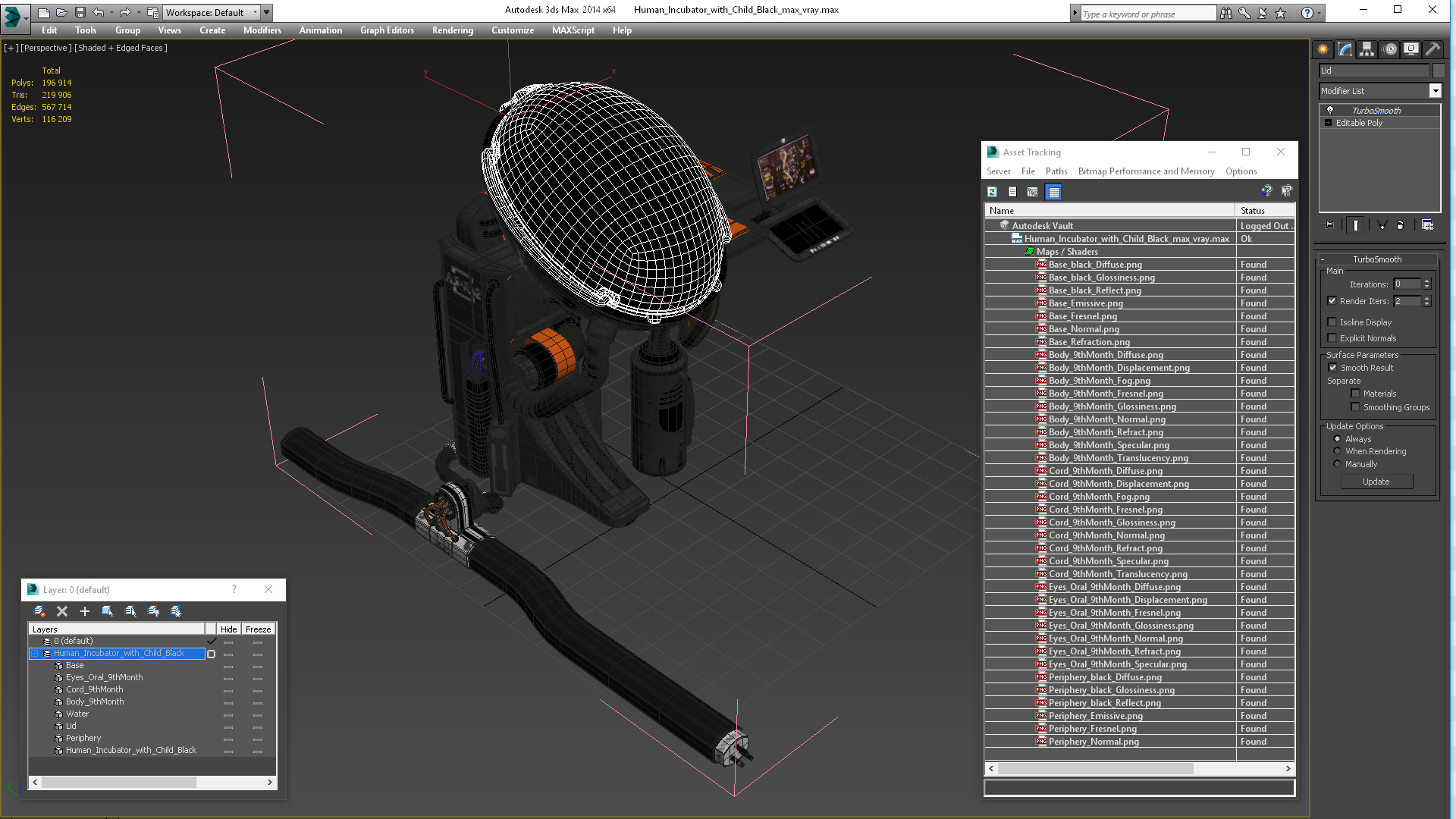Collapse Human_Incubator_with_Child_Black layer tree node

click(x=34, y=654)
